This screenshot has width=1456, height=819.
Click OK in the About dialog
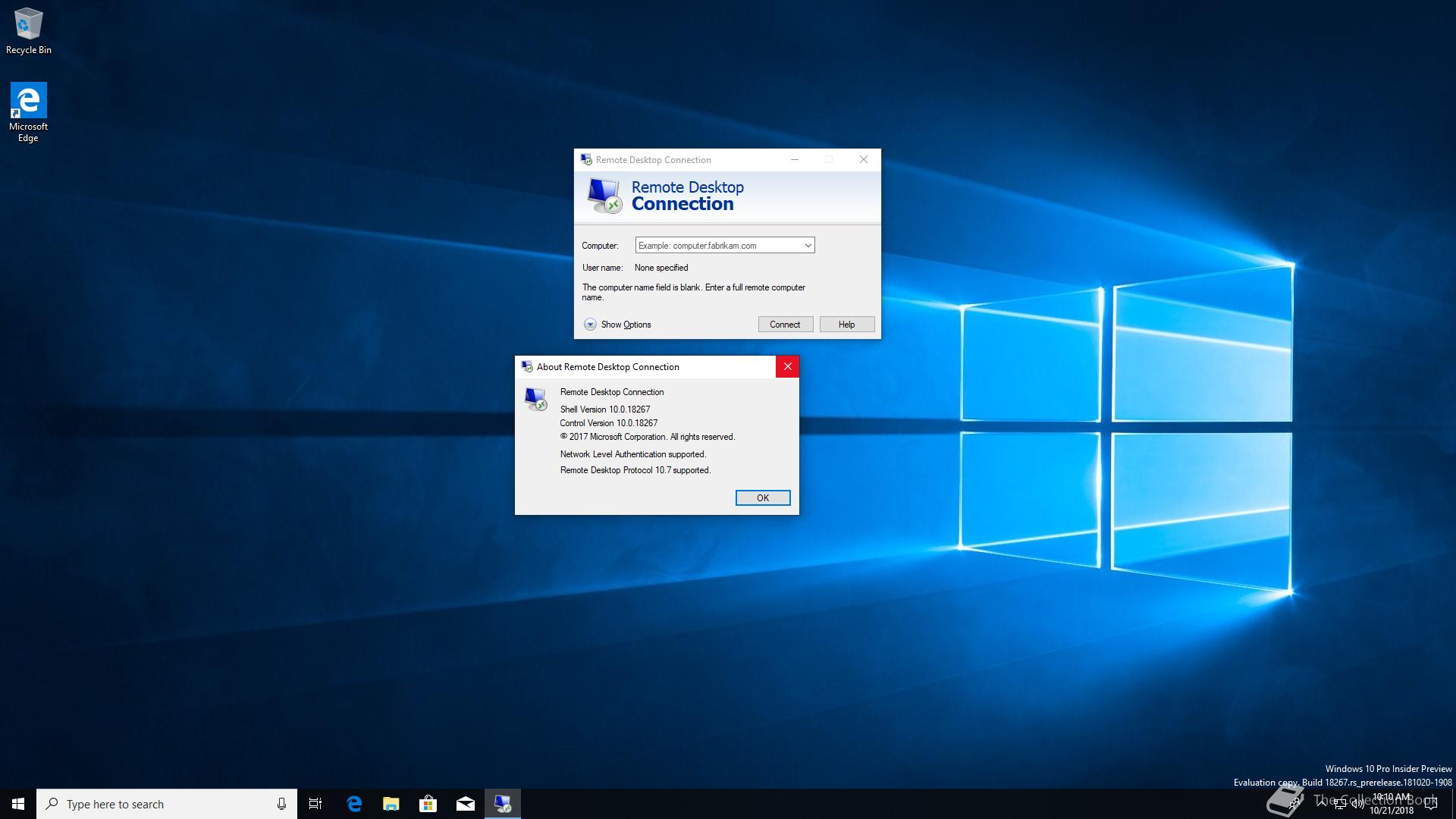pos(762,498)
